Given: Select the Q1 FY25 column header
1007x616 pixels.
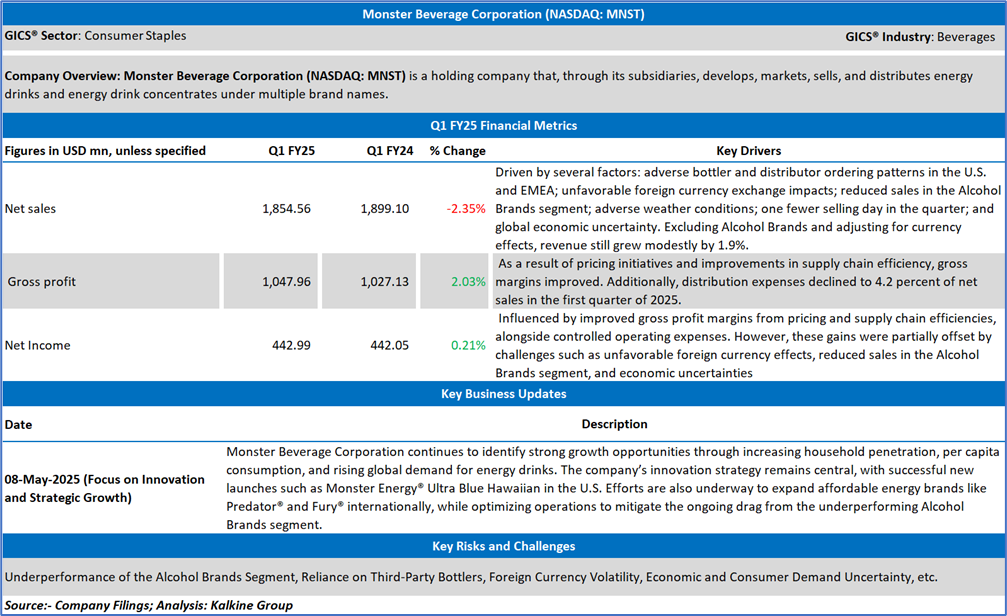Looking at the screenshot, I should 292,151.
